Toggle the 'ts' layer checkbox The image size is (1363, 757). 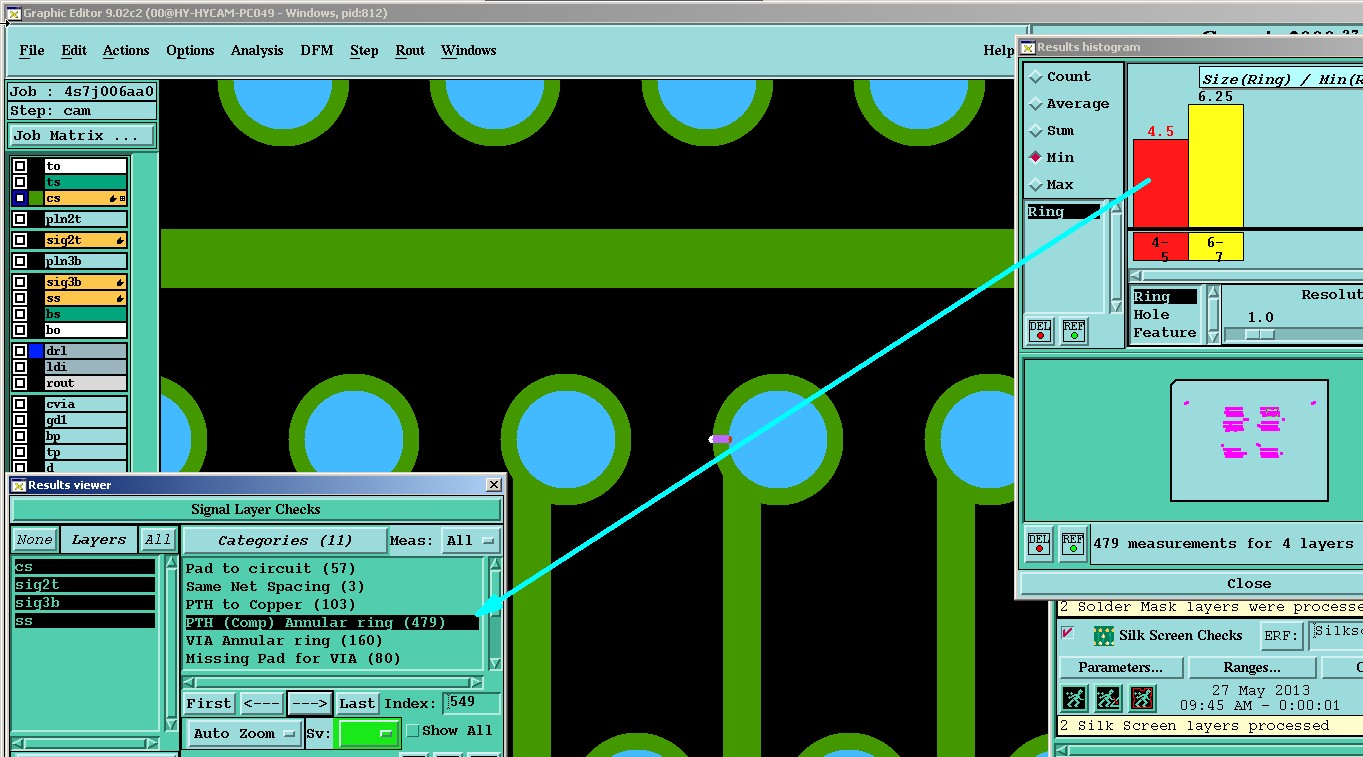pos(20,182)
